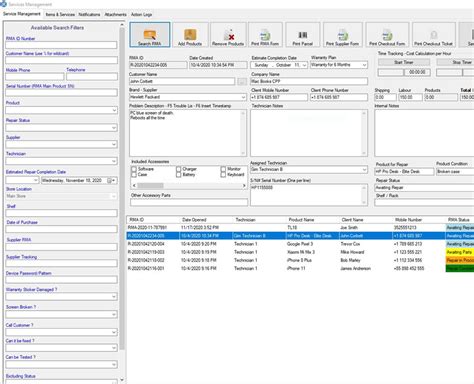
Task: Select the row for Joe Smith
Action: coord(300,228)
